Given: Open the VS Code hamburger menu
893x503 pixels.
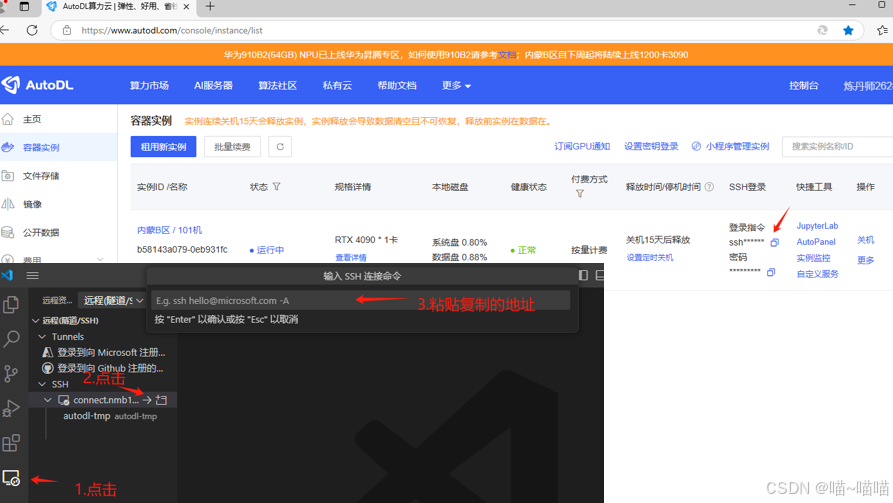Looking at the screenshot, I should click(x=32, y=276).
